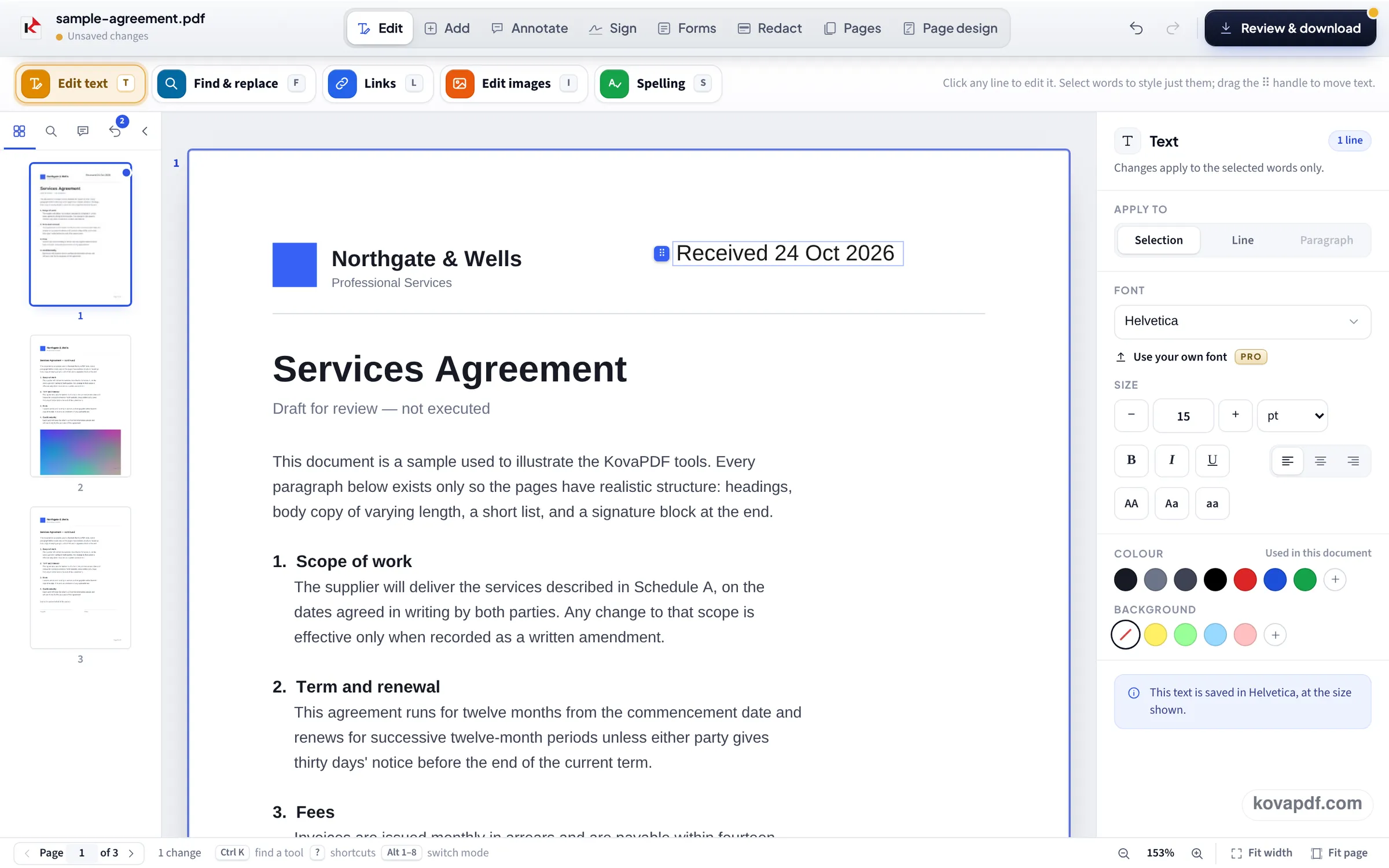Click the zoom out magnifier icon
This screenshot has width=1389, height=868.
(1123, 853)
